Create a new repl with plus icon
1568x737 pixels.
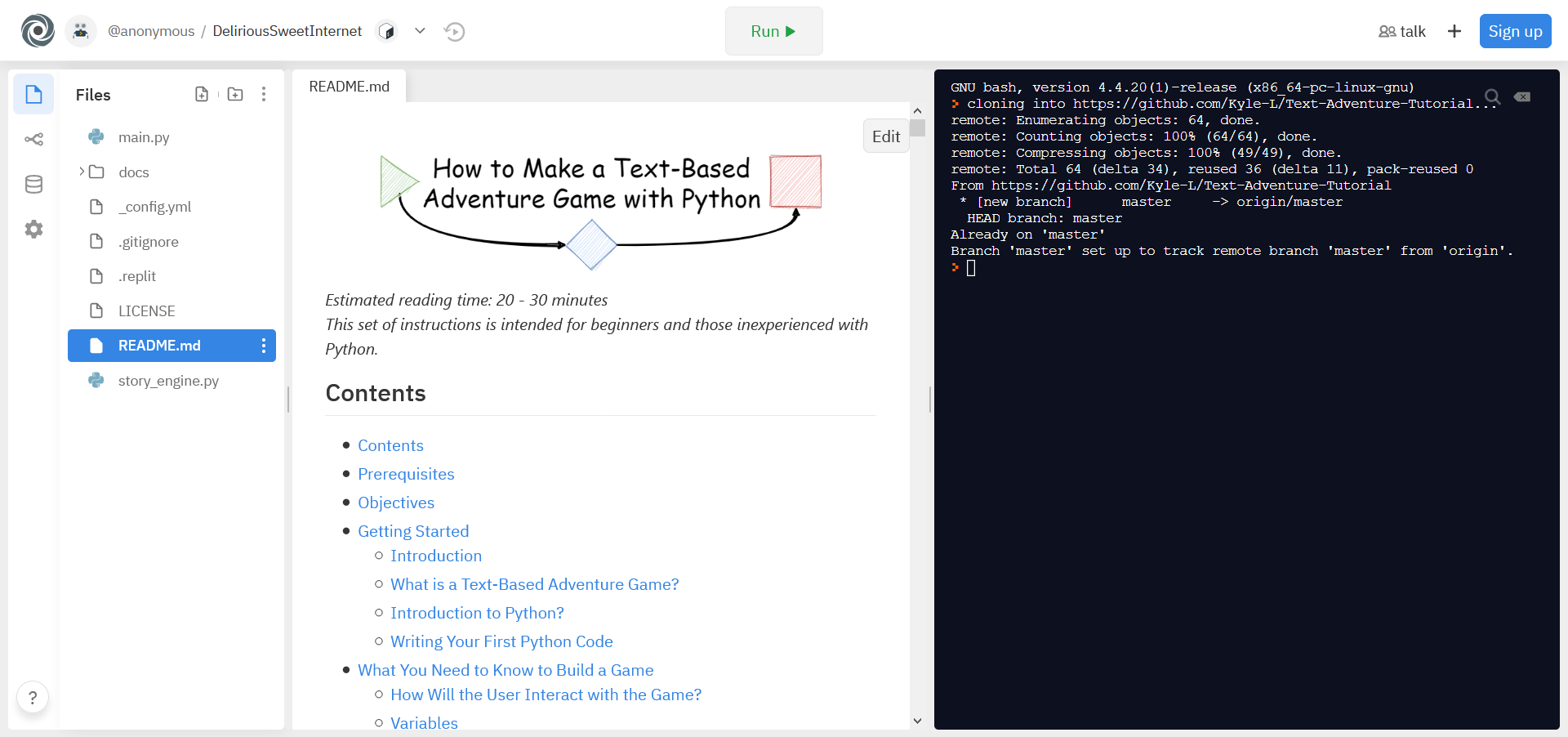point(1454,31)
